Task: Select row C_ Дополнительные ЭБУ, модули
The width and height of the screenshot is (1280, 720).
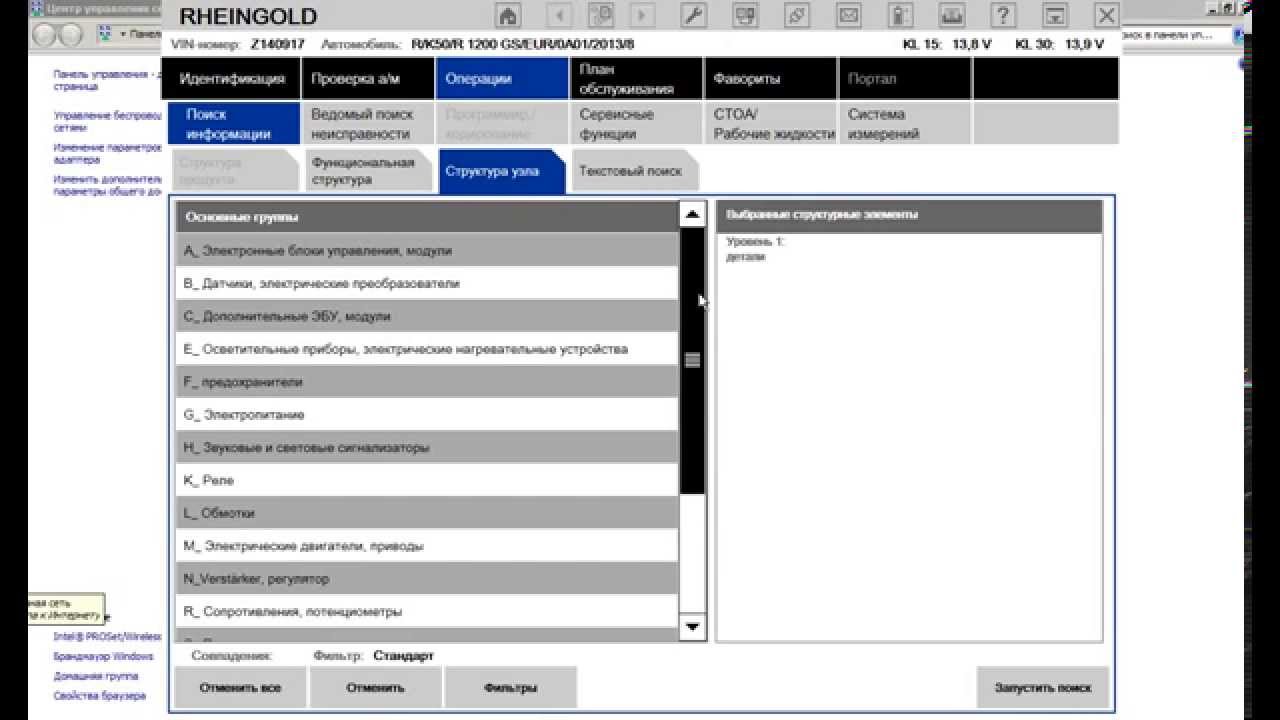Action: (427, 316)
